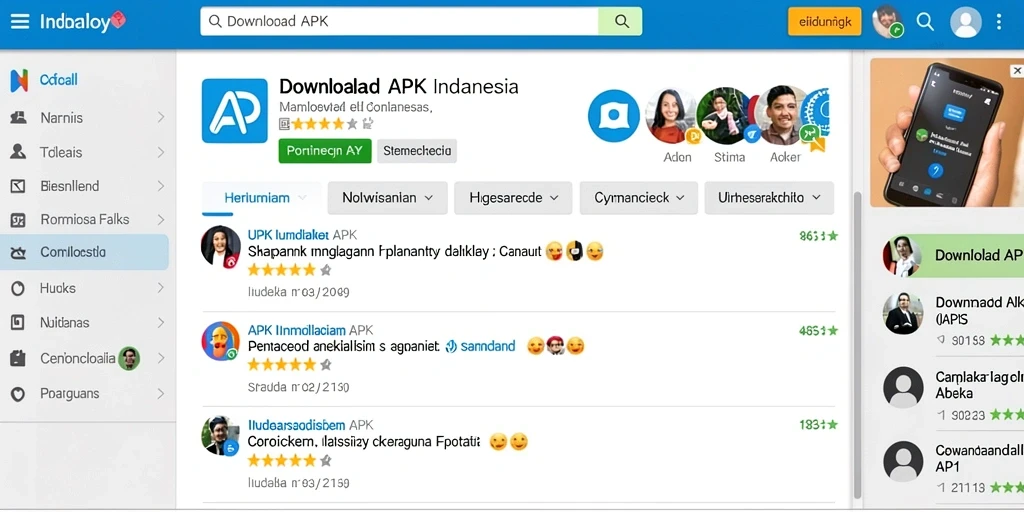The height and width of the screenshot is (512, 1024).
Task: Open the Aoker profile picture
Action: 783,116
